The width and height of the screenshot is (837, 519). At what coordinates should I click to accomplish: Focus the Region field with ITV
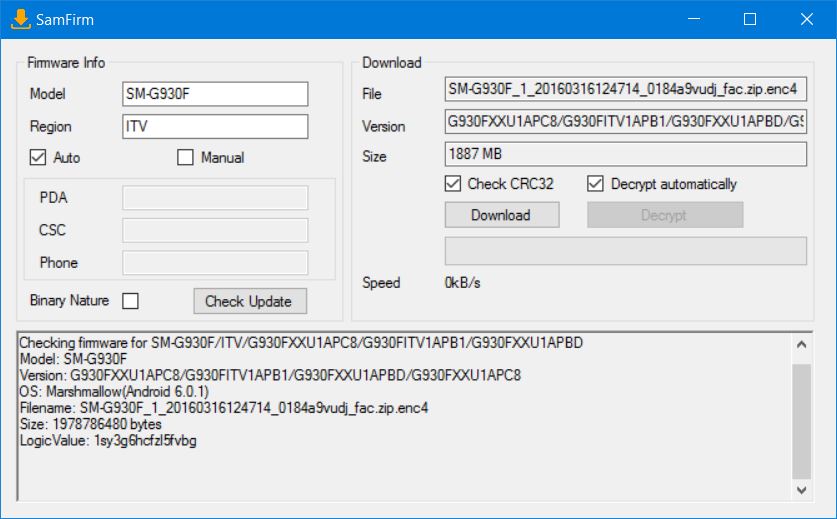click(x=214, y=127)
